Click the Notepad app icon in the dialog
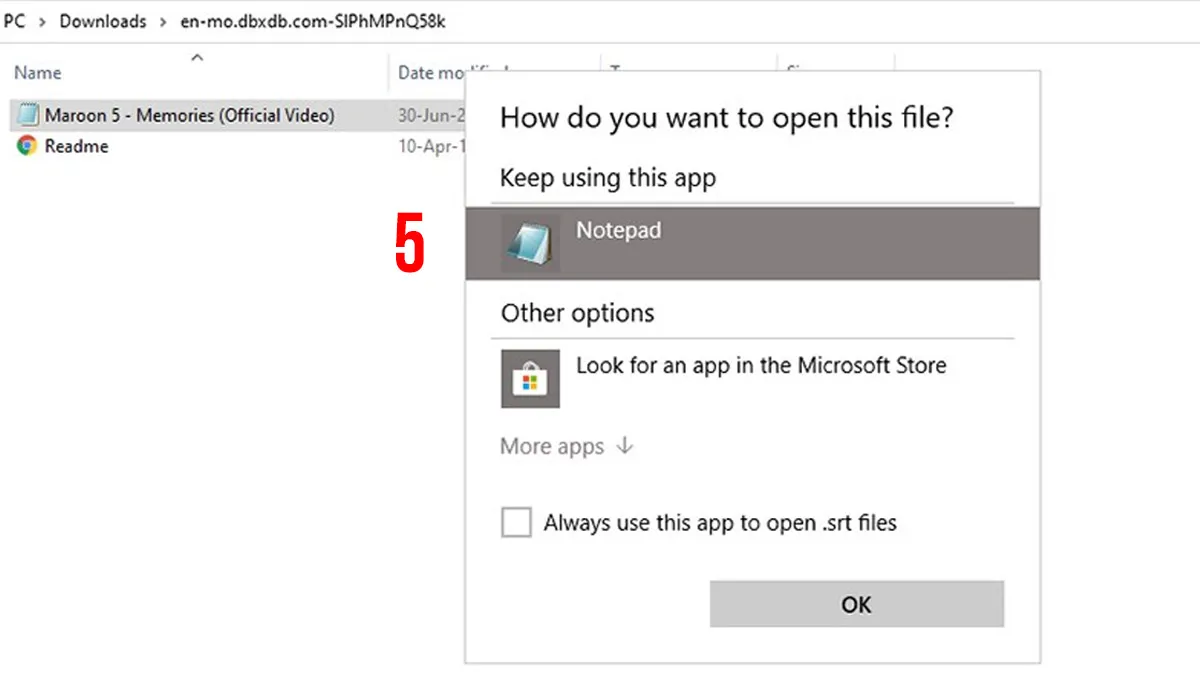Viewport: 1200px width, 675px height. click(x=530, y=243)
